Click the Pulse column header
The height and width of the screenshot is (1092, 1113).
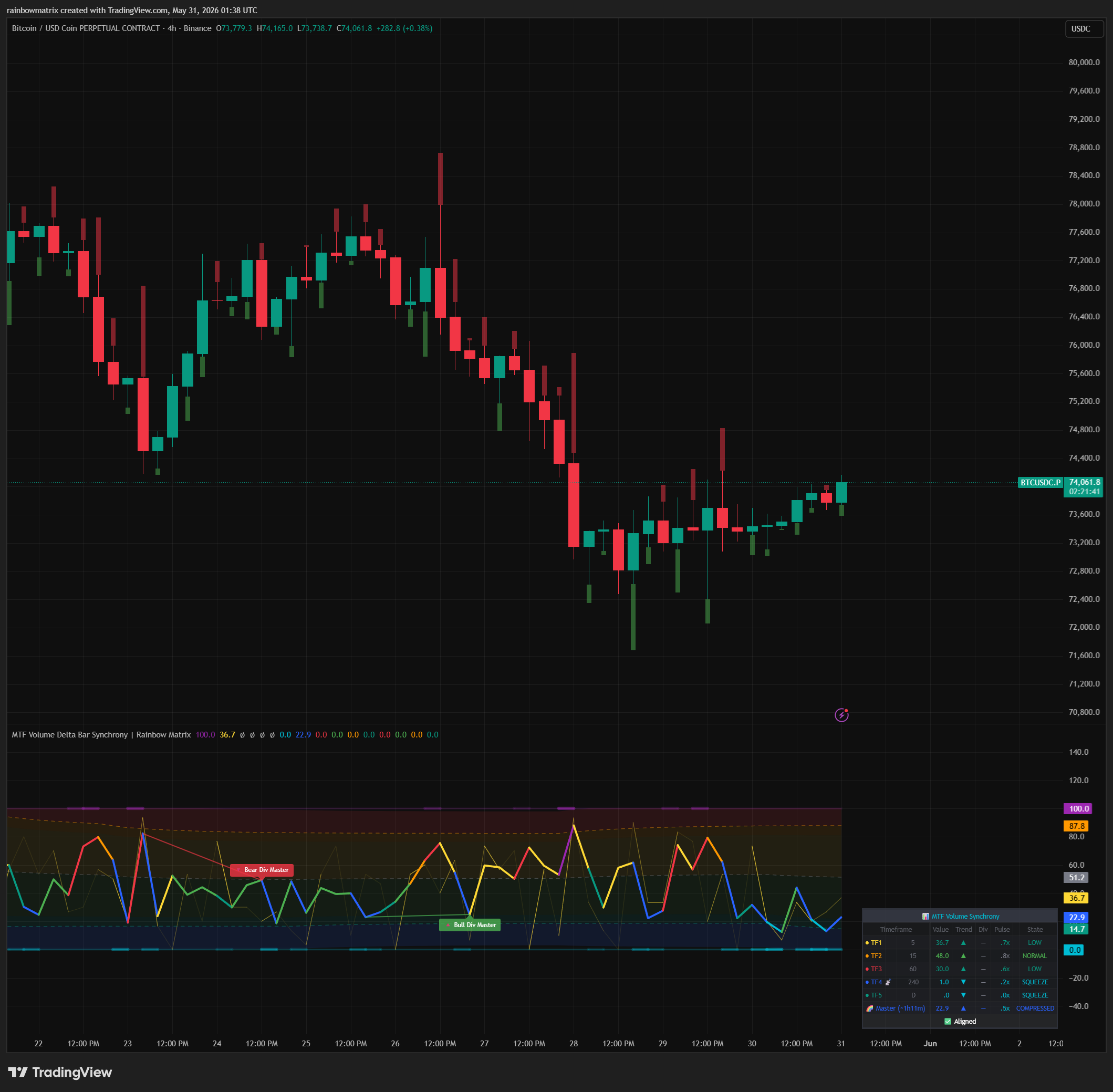1002,930
